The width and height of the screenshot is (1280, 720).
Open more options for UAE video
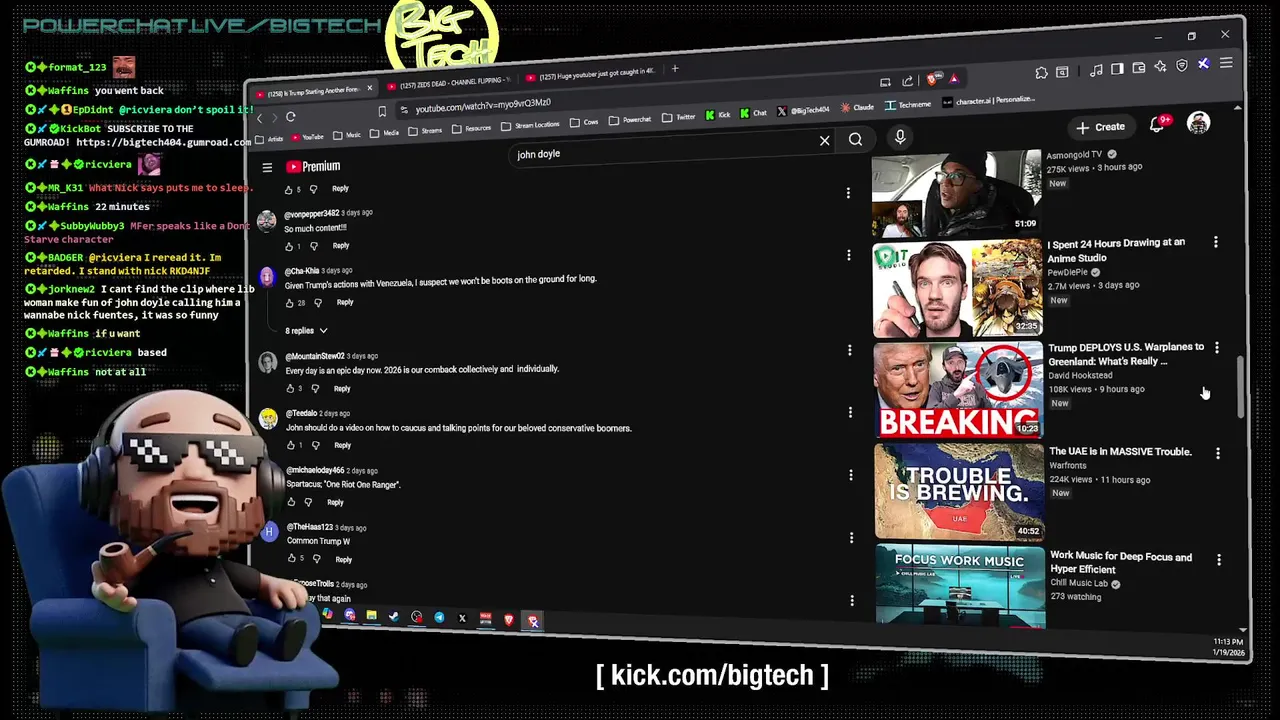(1217, 453)
